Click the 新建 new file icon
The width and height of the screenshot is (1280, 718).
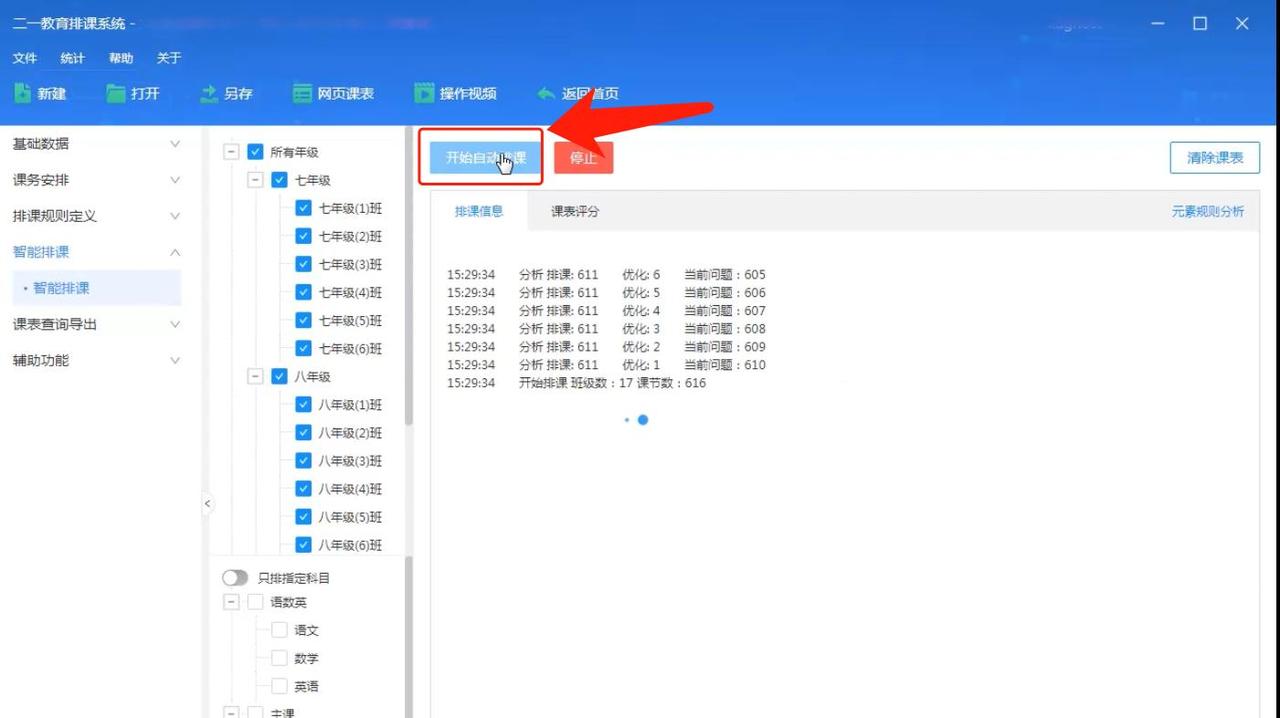[x=22, y=93]
